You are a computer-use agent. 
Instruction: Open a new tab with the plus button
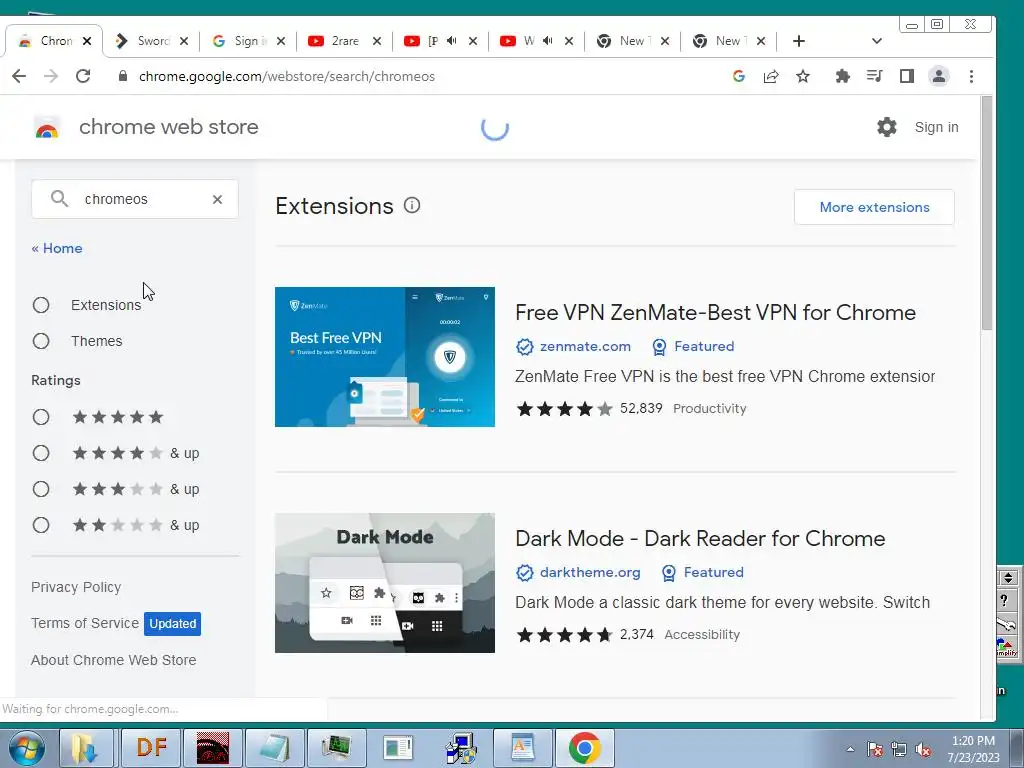[798, 41]
